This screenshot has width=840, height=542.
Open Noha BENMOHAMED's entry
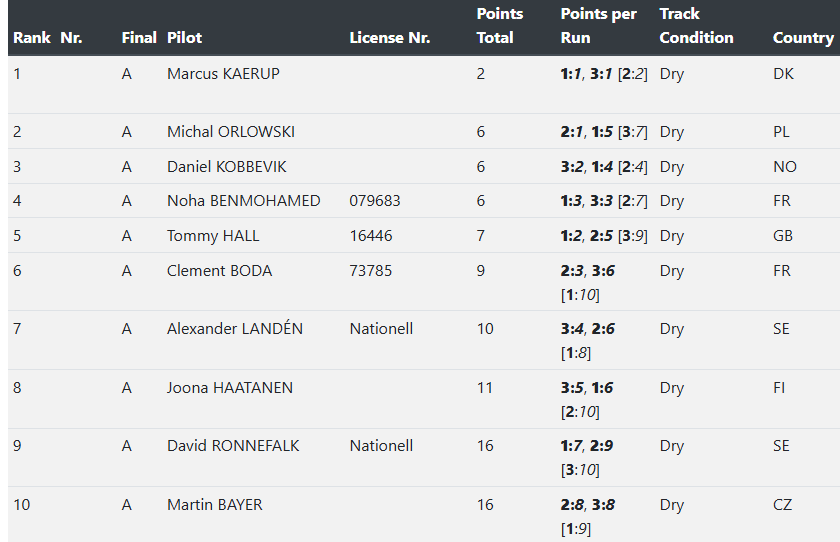(243, 201)
